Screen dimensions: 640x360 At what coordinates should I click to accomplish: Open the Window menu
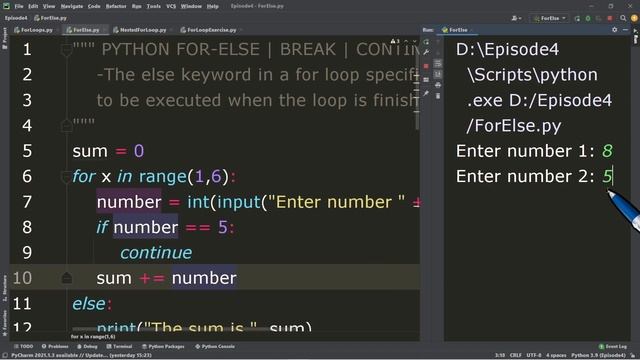pos(191,6)
